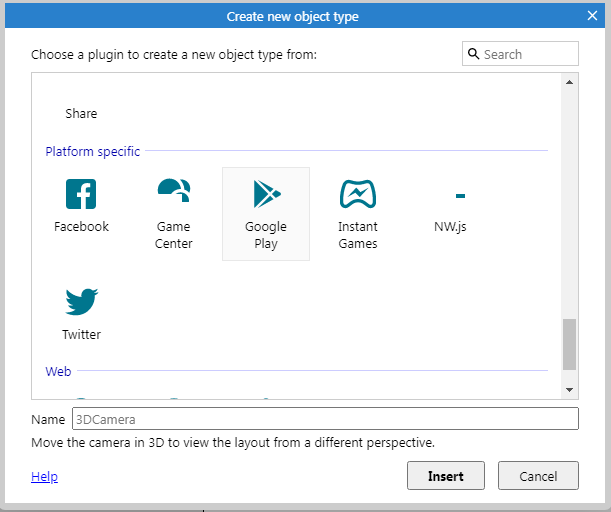Choose the NW.js plugin icon

[460, 196]
